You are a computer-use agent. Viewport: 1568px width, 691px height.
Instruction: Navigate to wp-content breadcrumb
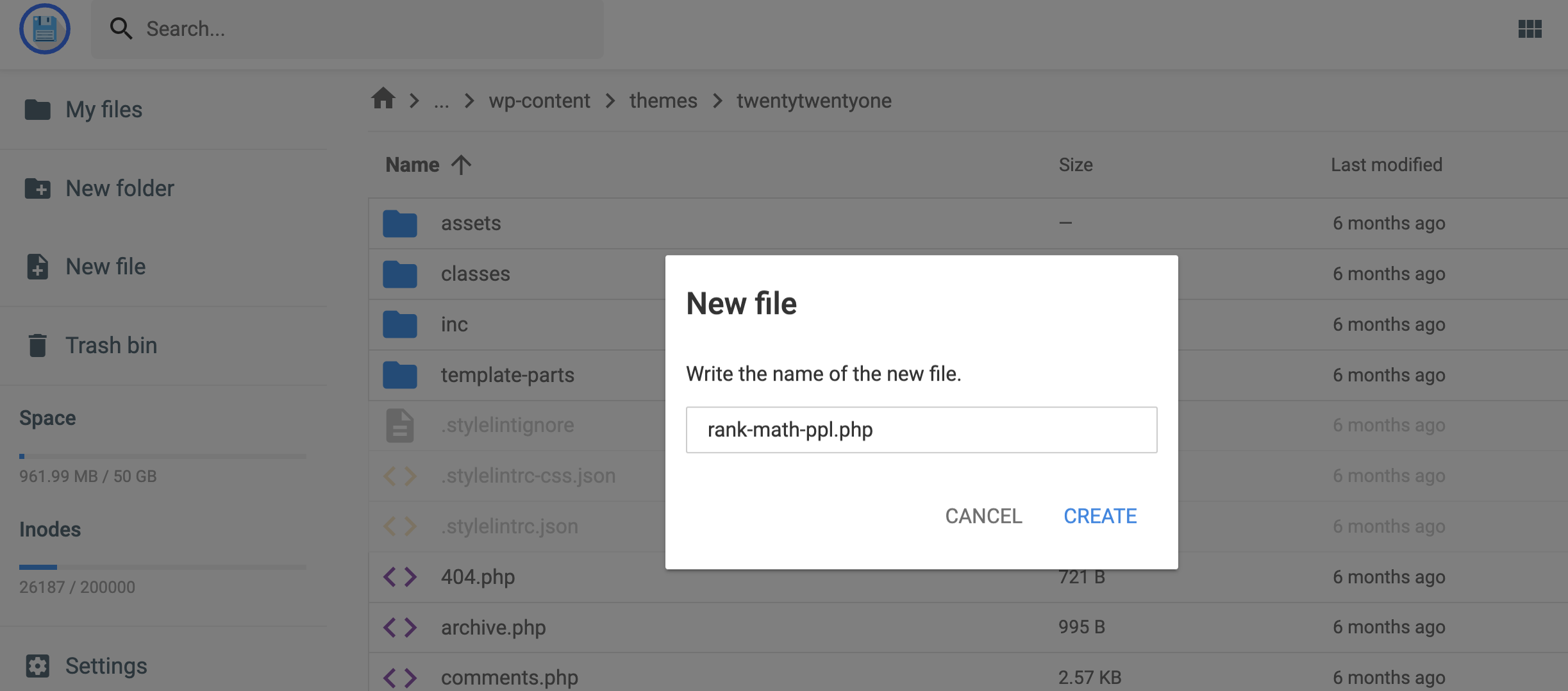[539, 101]
